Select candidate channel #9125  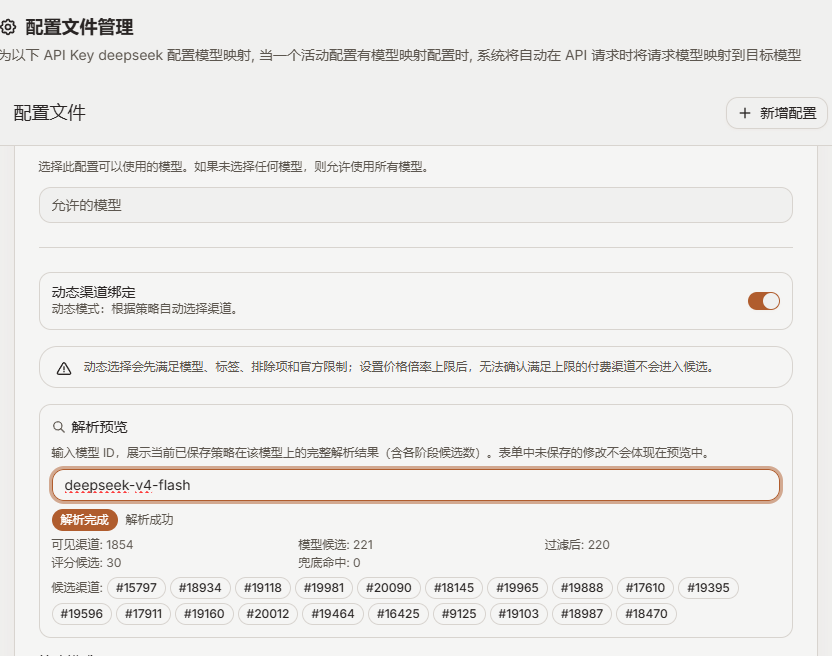click(459, 614)
